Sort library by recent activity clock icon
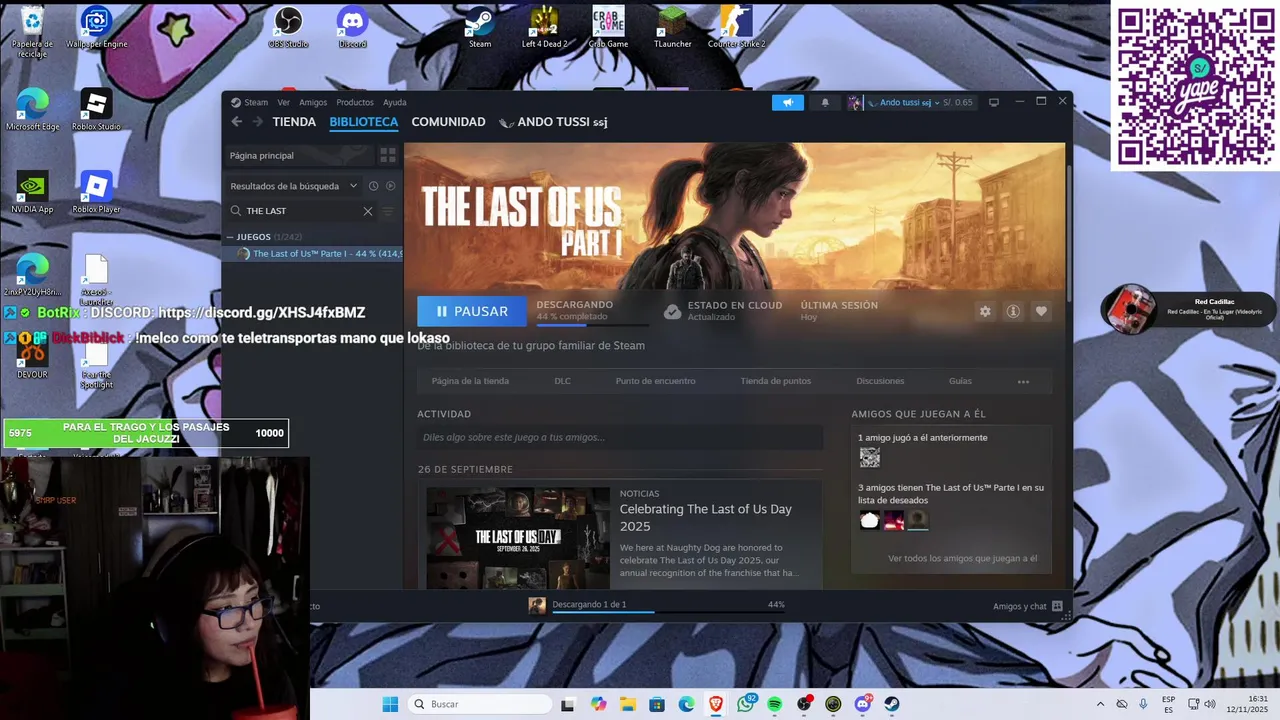 click(x=373, y=186)
